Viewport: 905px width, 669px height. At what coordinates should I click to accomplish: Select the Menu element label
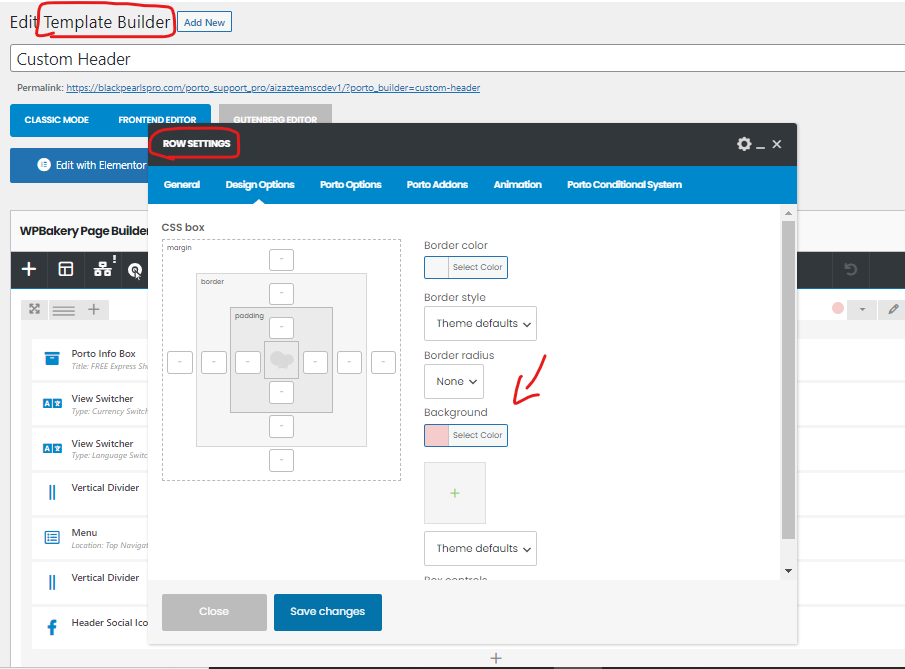point(84,532)
